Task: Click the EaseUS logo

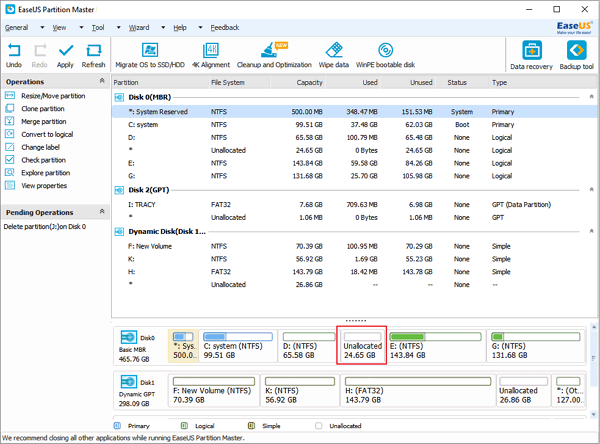Action: click(x=574, y=28)
